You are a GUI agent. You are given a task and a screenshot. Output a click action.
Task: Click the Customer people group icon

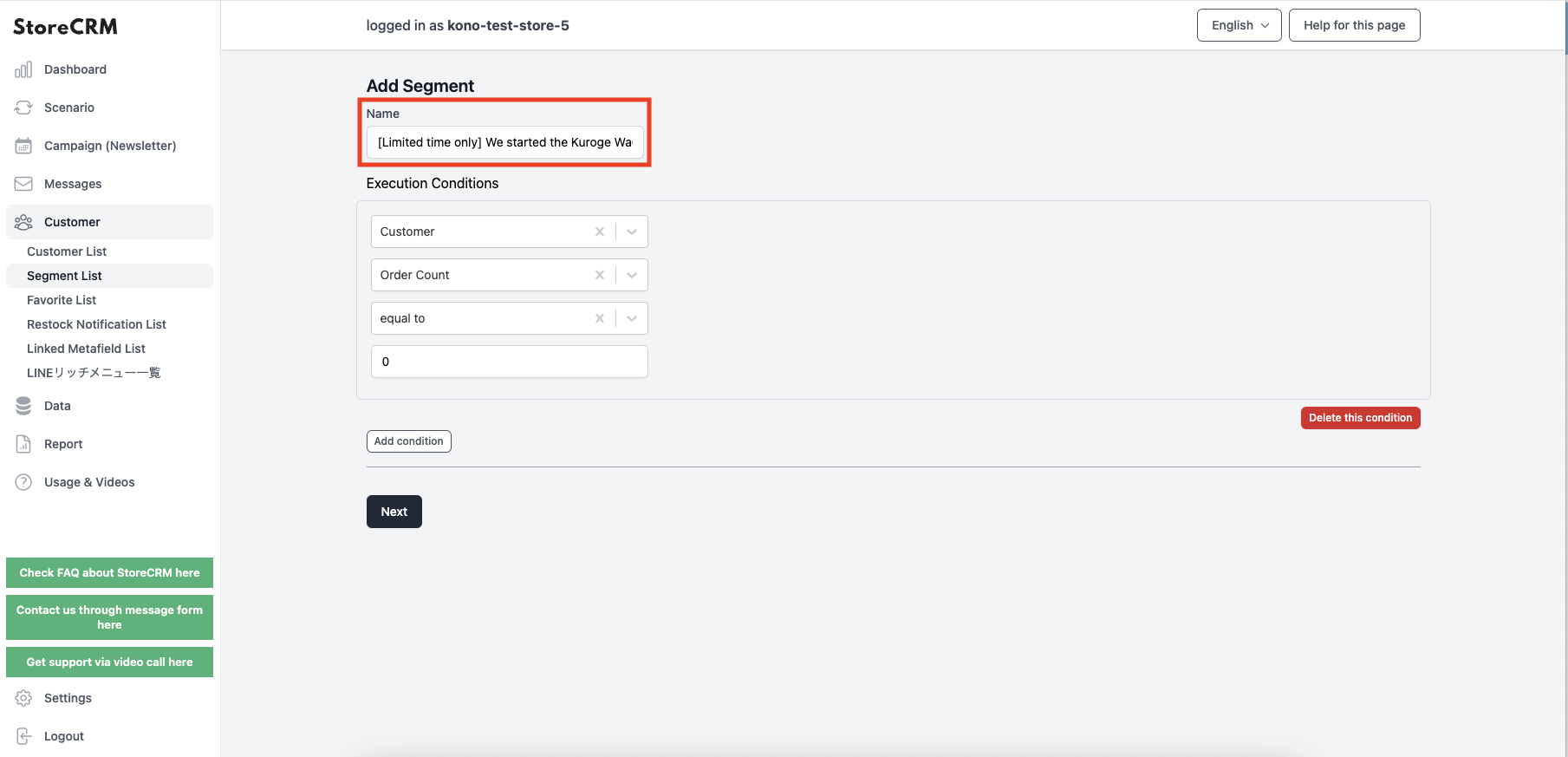pos(23,222)
